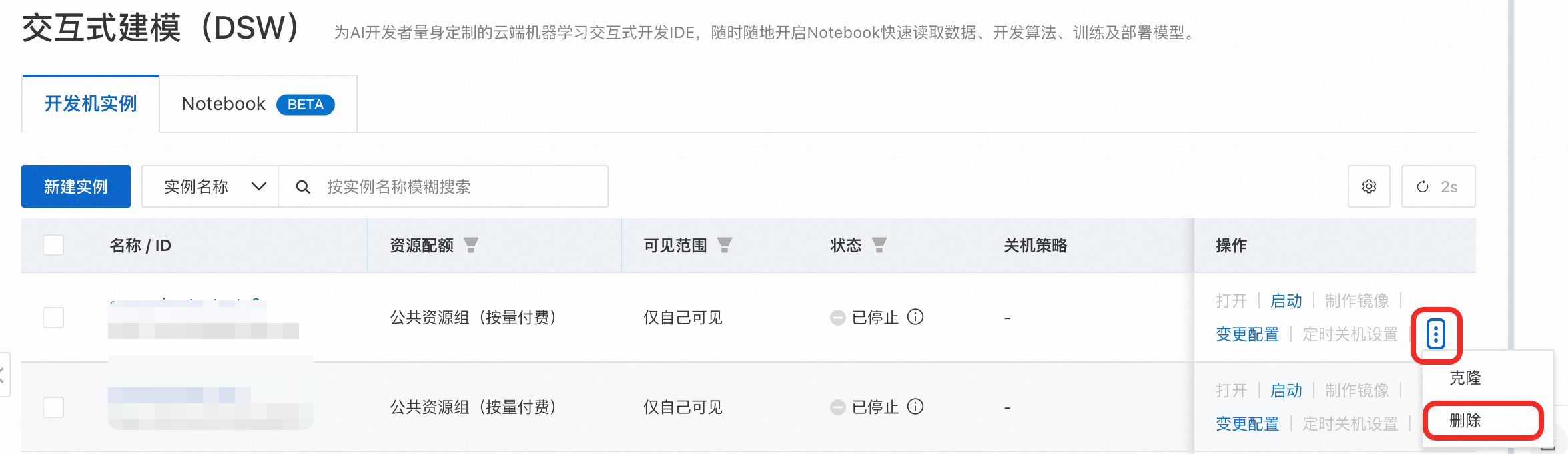Click the 新建实例 button
The width and height of the screenshot is (1568, 454).
pos(76,187)
